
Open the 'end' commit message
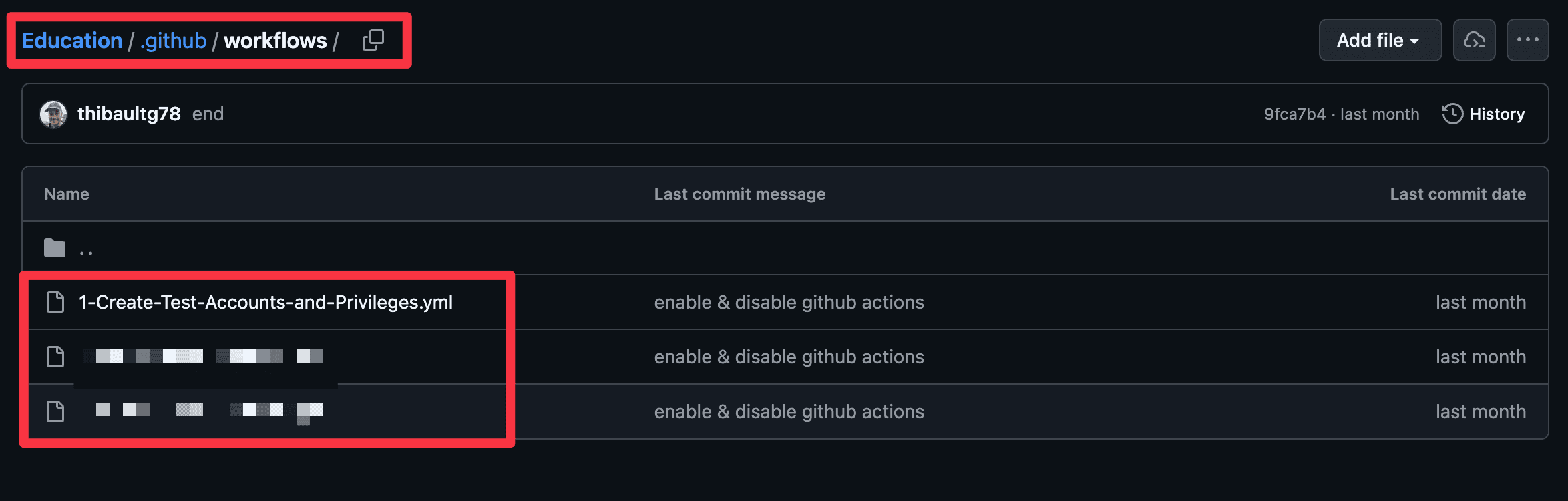click(x=208, y=114)
